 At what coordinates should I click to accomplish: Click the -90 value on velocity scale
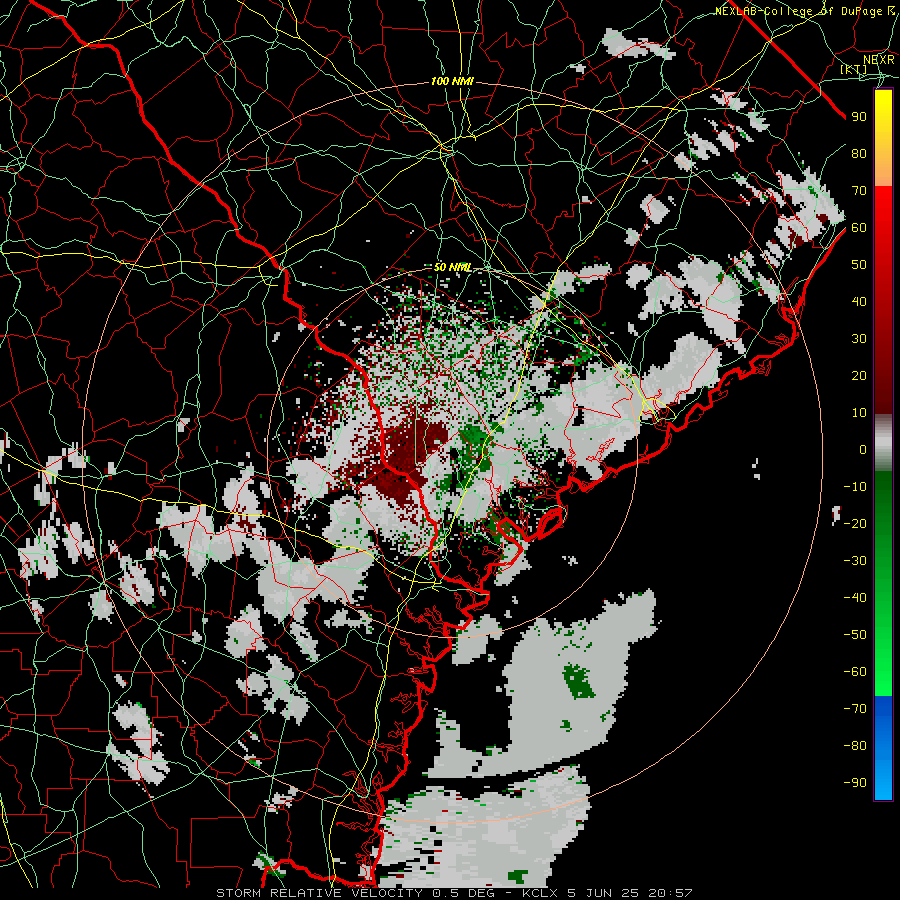coord(855,783)
